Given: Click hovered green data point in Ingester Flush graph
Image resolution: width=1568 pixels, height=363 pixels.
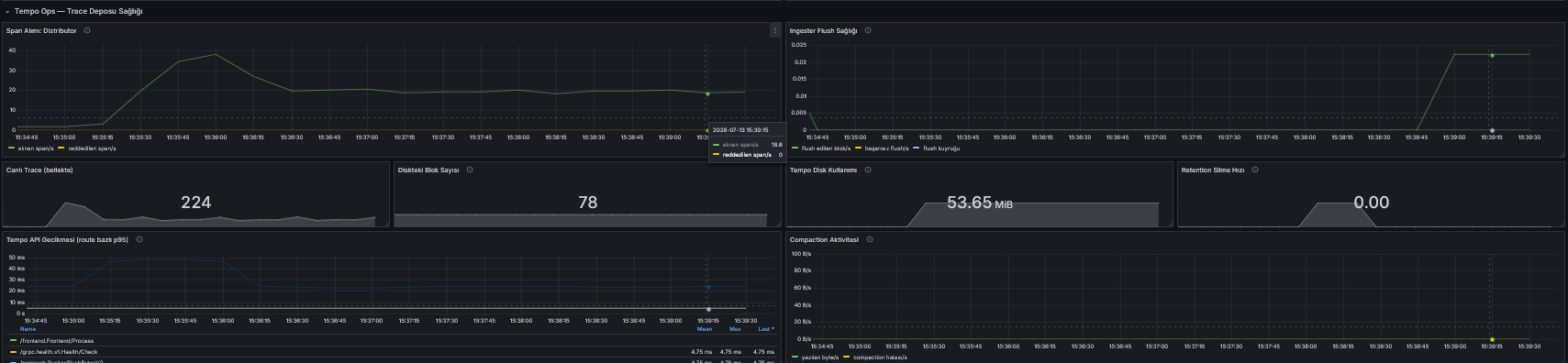Looking at the screenshot, I should [x=1492, y=55].
